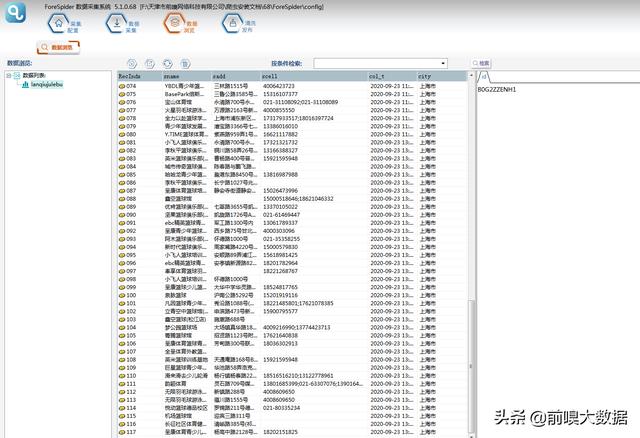Sort by the scell column header
Viewport: 640px width, 438px height.
pyautogui.click(x=314, y=76)
